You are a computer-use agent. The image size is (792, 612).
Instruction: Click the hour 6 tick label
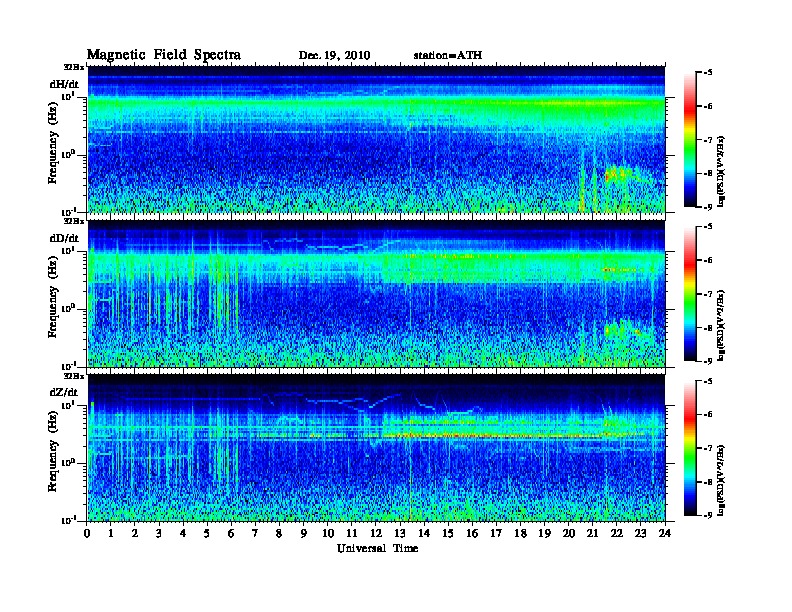(231, 533)
